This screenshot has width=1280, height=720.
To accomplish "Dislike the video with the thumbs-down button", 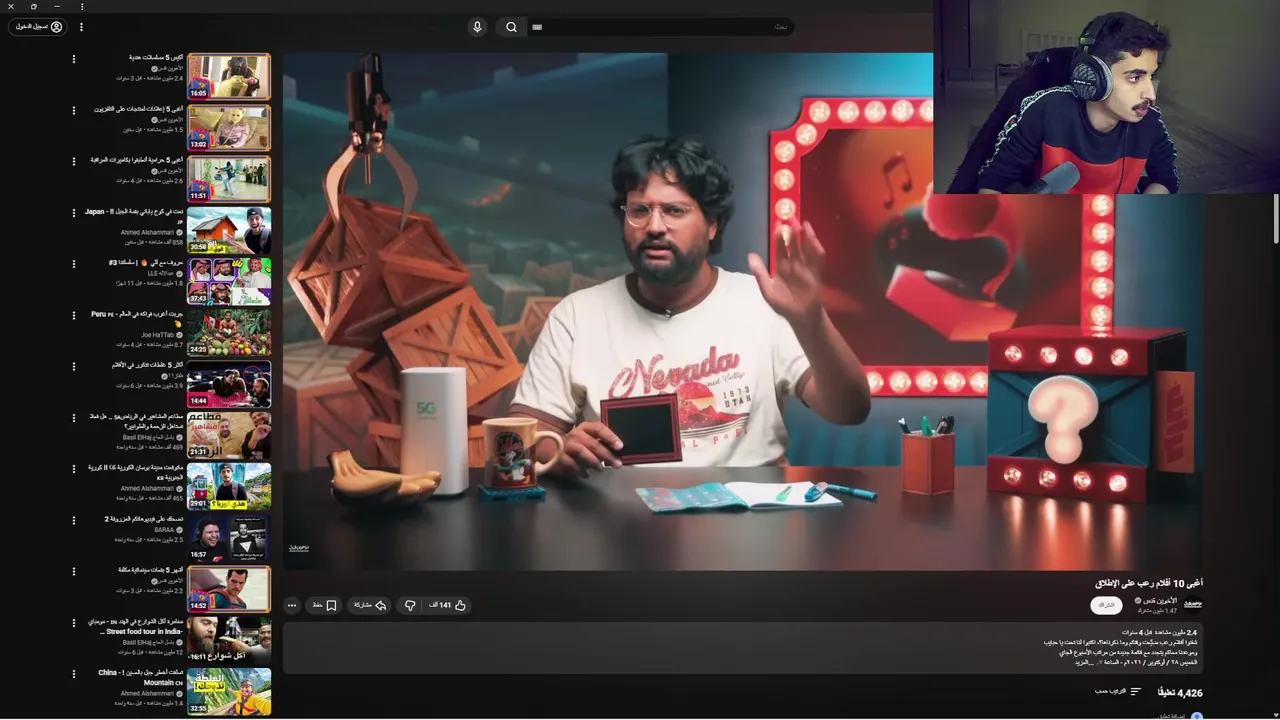I will [410, 605].
